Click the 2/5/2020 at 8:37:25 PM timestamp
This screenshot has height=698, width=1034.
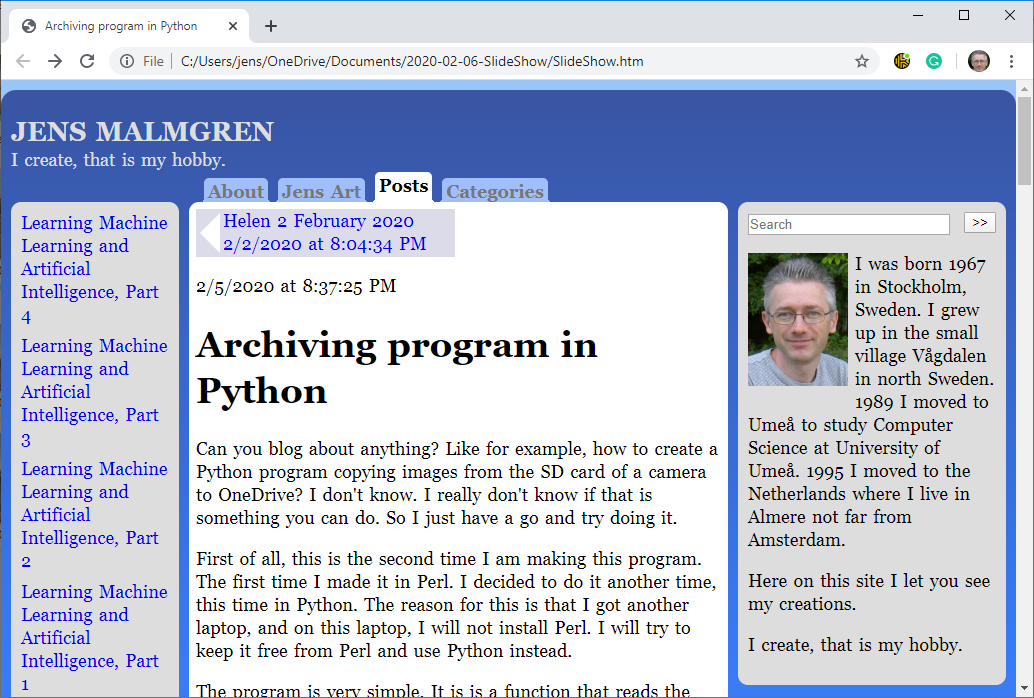(296, 286)
